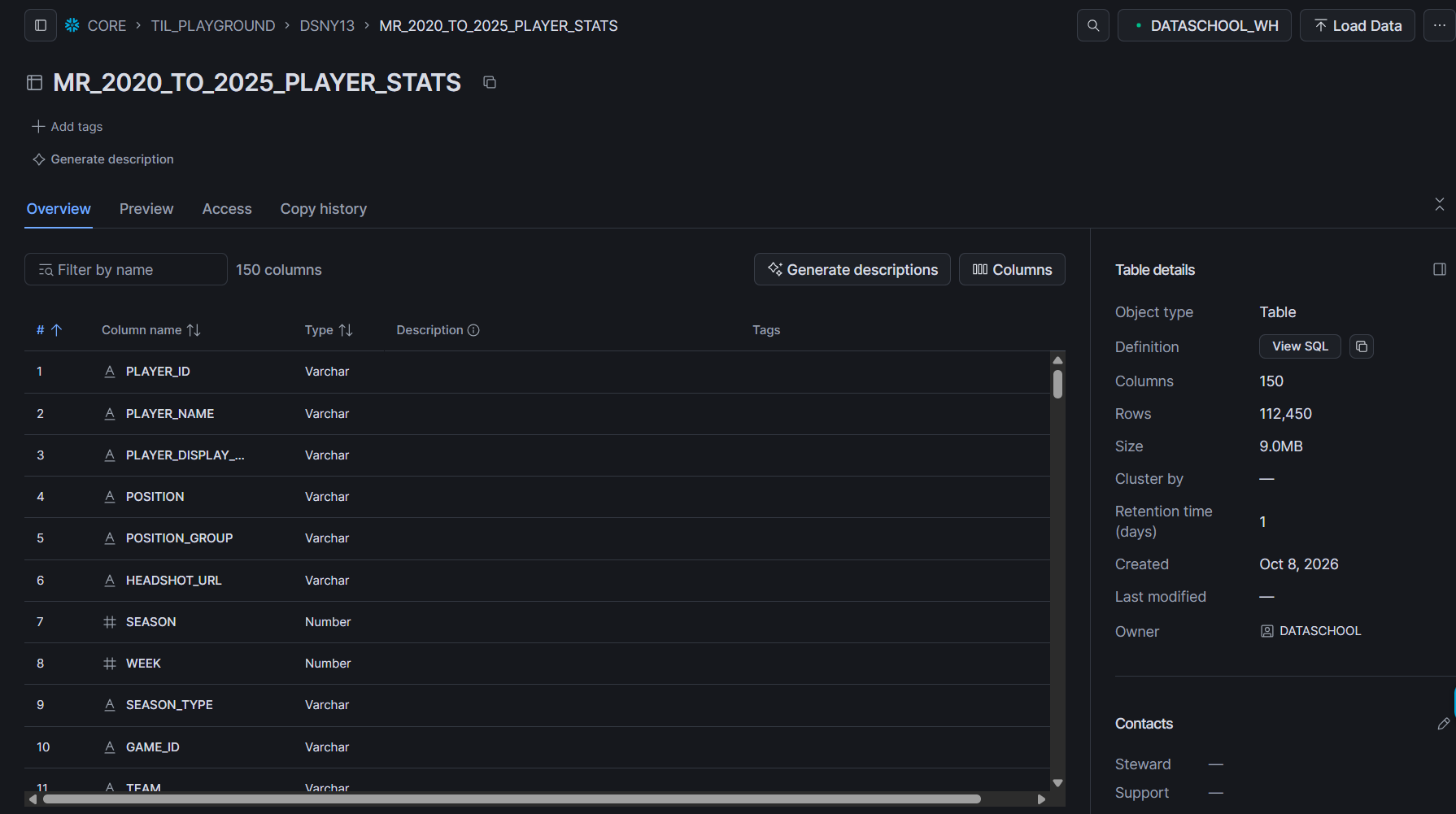The image size is (1456, 814).
Task: Go to TIL_PLAYGROUND breadcrumb
Action: [213, 25]
